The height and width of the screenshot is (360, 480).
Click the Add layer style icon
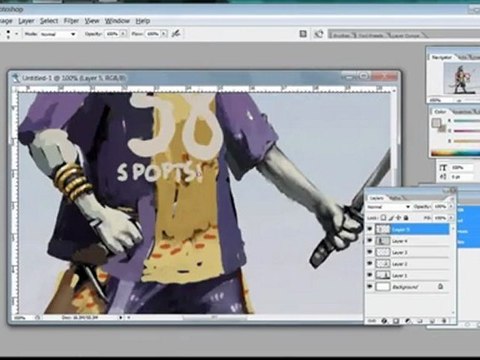pos(384,321)
